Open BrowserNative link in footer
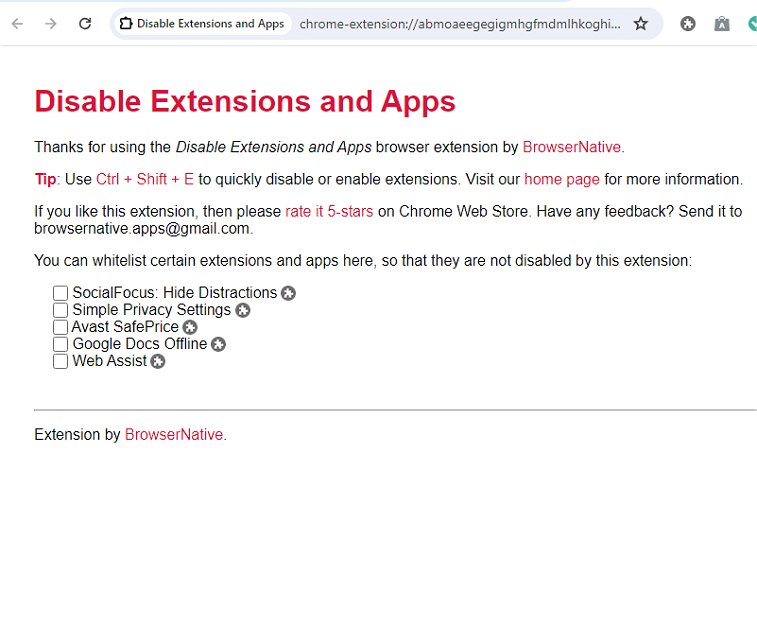This screenshot has width=757, height=627. (174, 434)
